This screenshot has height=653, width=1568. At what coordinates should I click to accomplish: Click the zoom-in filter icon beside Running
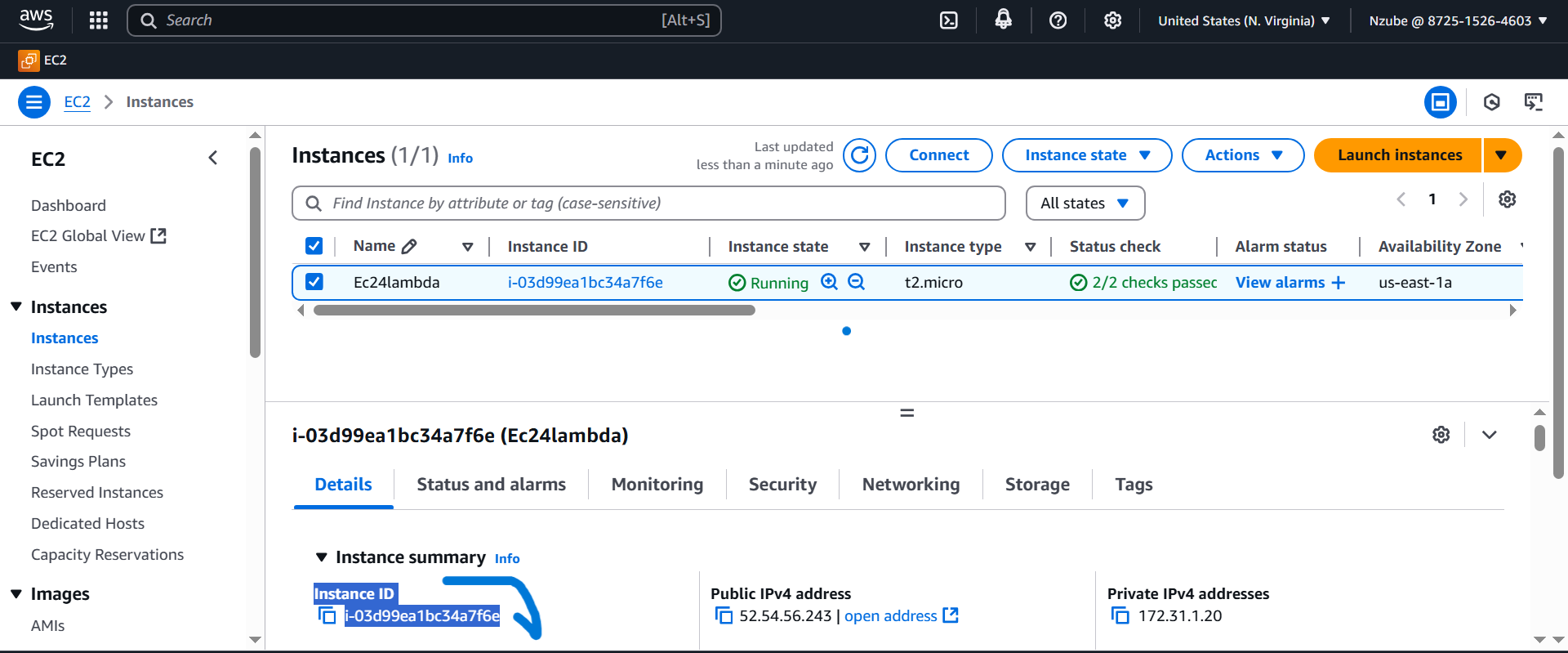pyautogui.click(x=829, y=282)
